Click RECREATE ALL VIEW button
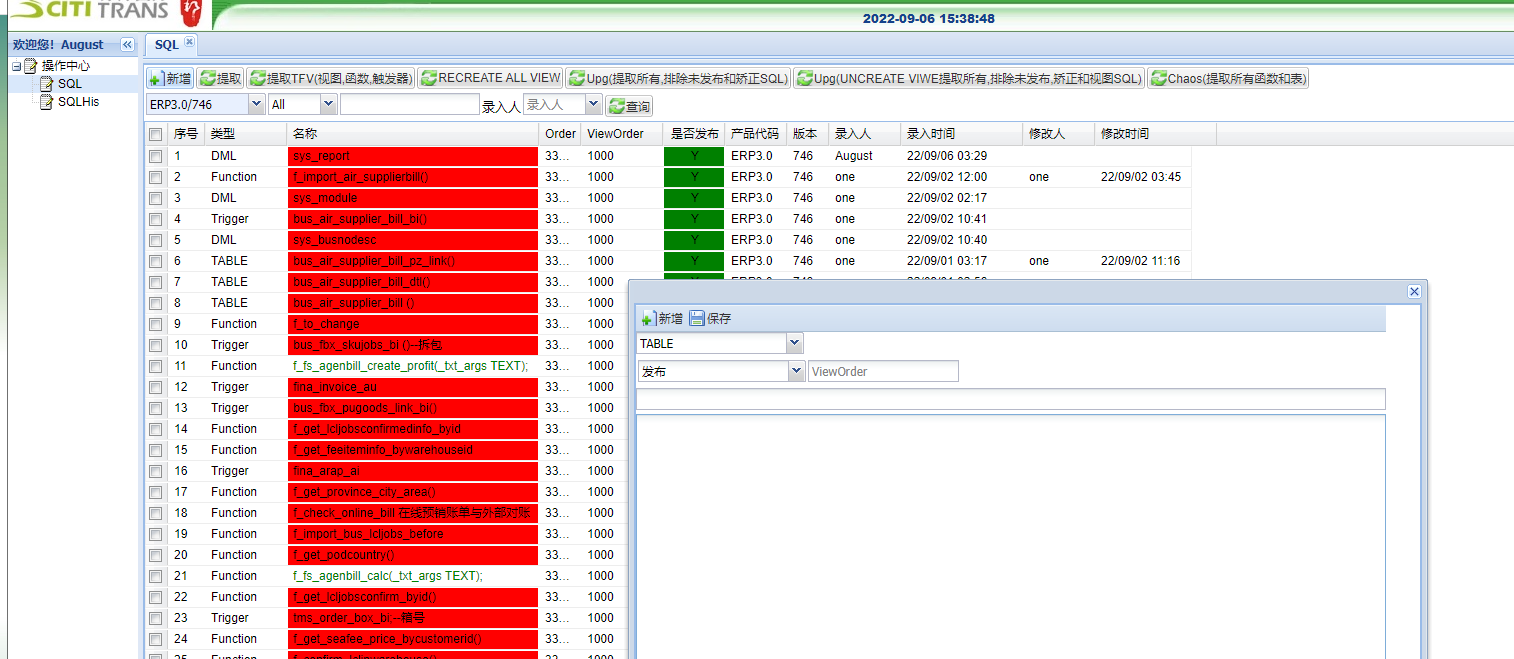This screenshot has width=1514, height=659. click(490, 78)
